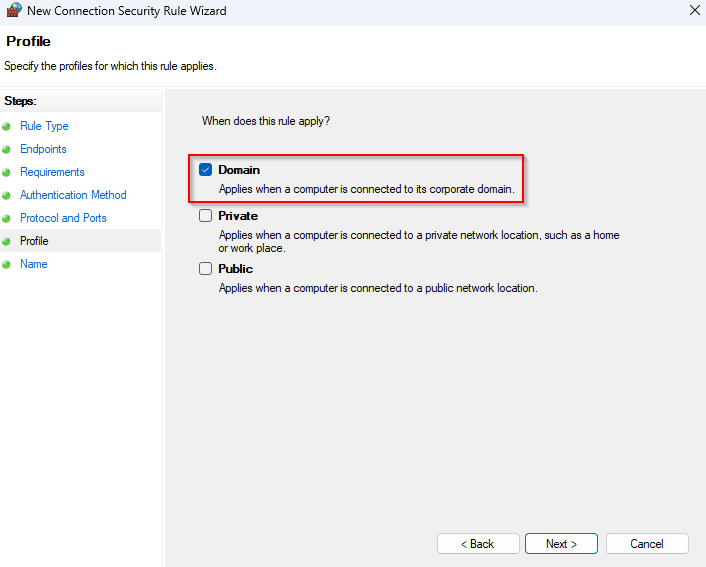Click the green bullet beside Protocol and Ports

pos(7,219)
